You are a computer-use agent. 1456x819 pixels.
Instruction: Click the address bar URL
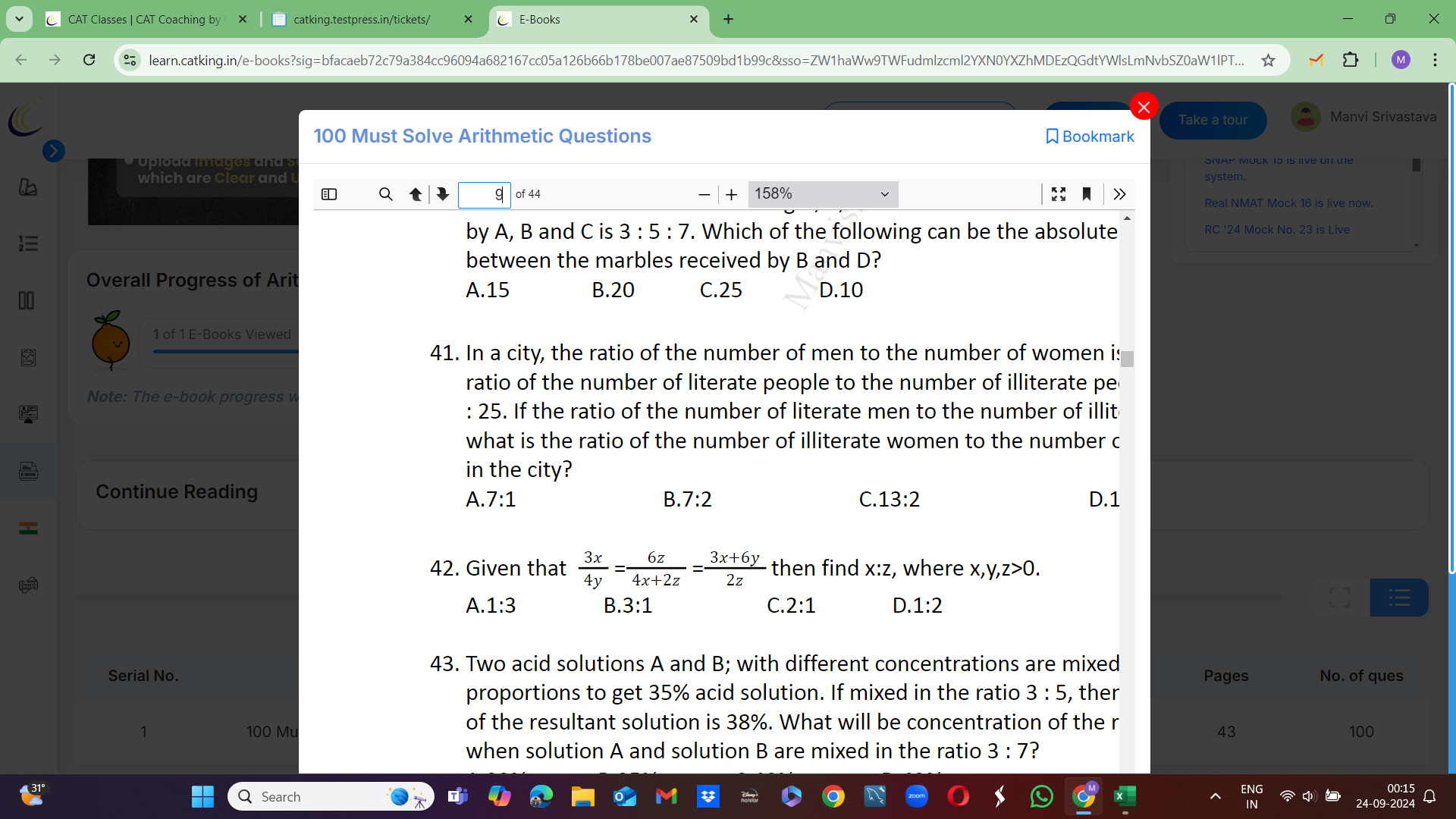696,60
